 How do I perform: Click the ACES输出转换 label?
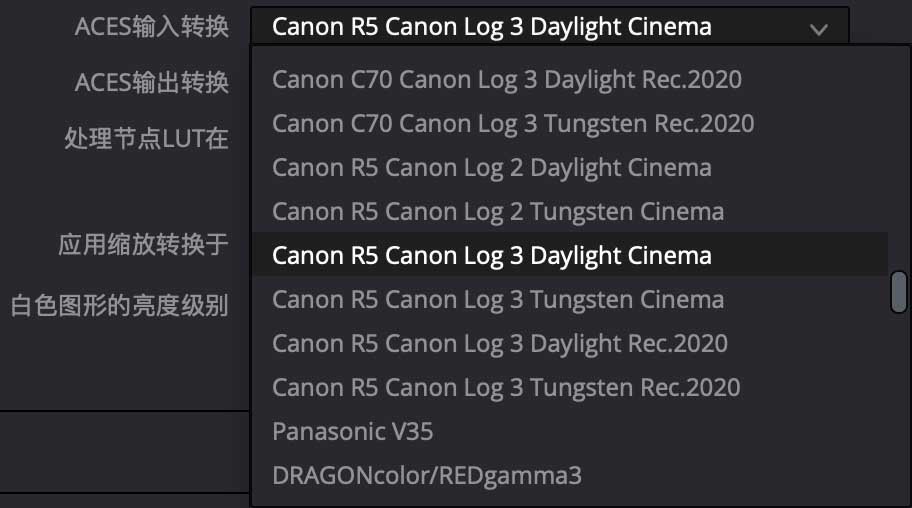(x=152, y=82)
